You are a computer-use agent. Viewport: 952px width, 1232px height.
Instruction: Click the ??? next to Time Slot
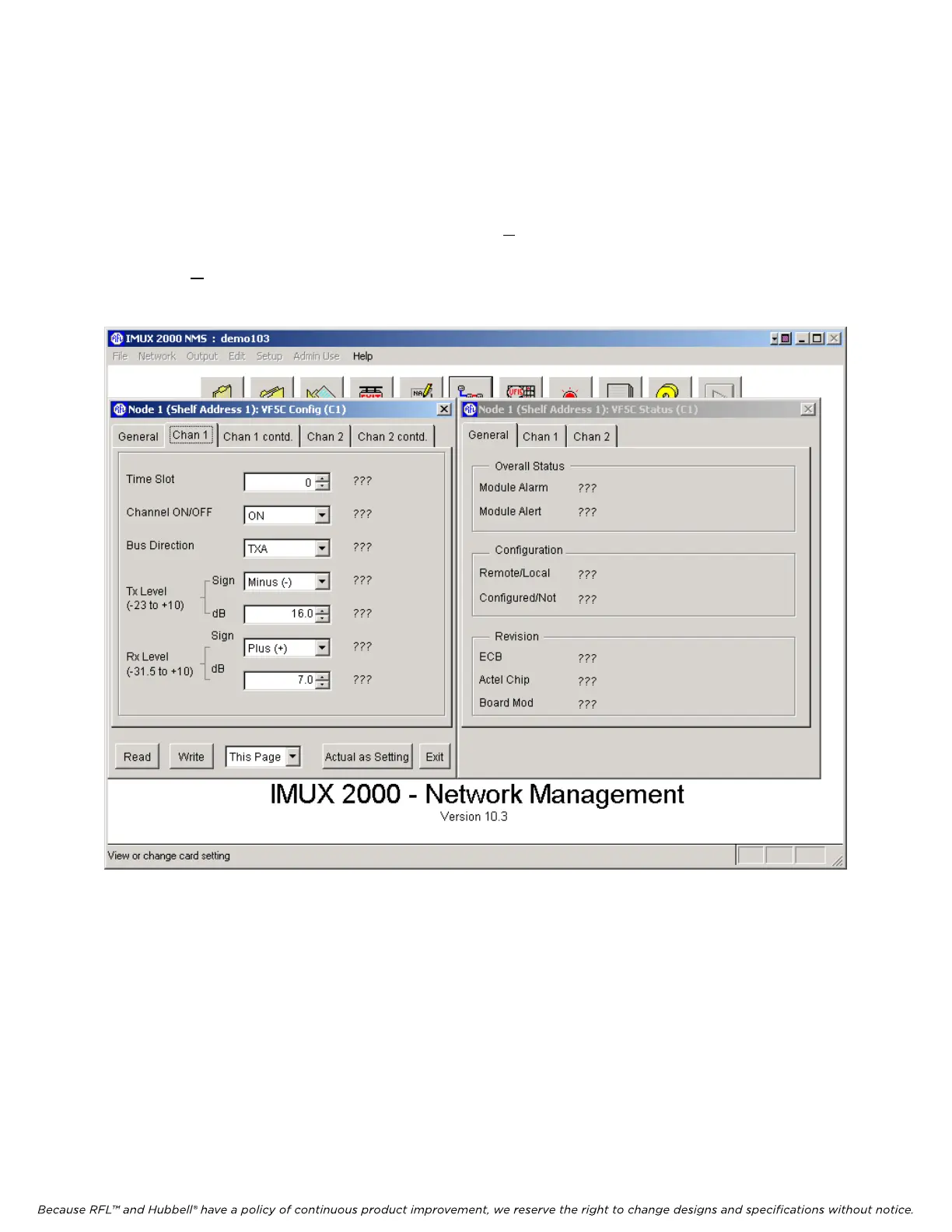(362, 481)
